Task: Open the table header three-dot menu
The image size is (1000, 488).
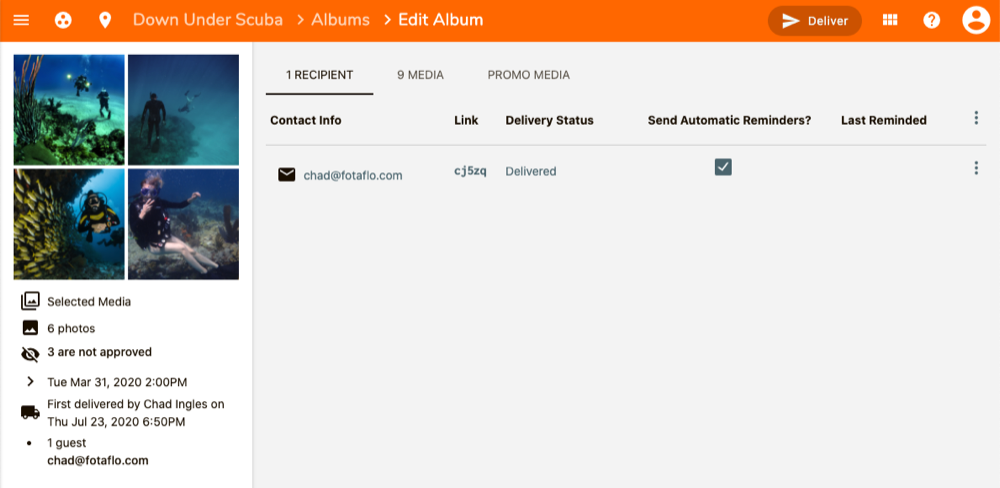Action: pos(976,118)
